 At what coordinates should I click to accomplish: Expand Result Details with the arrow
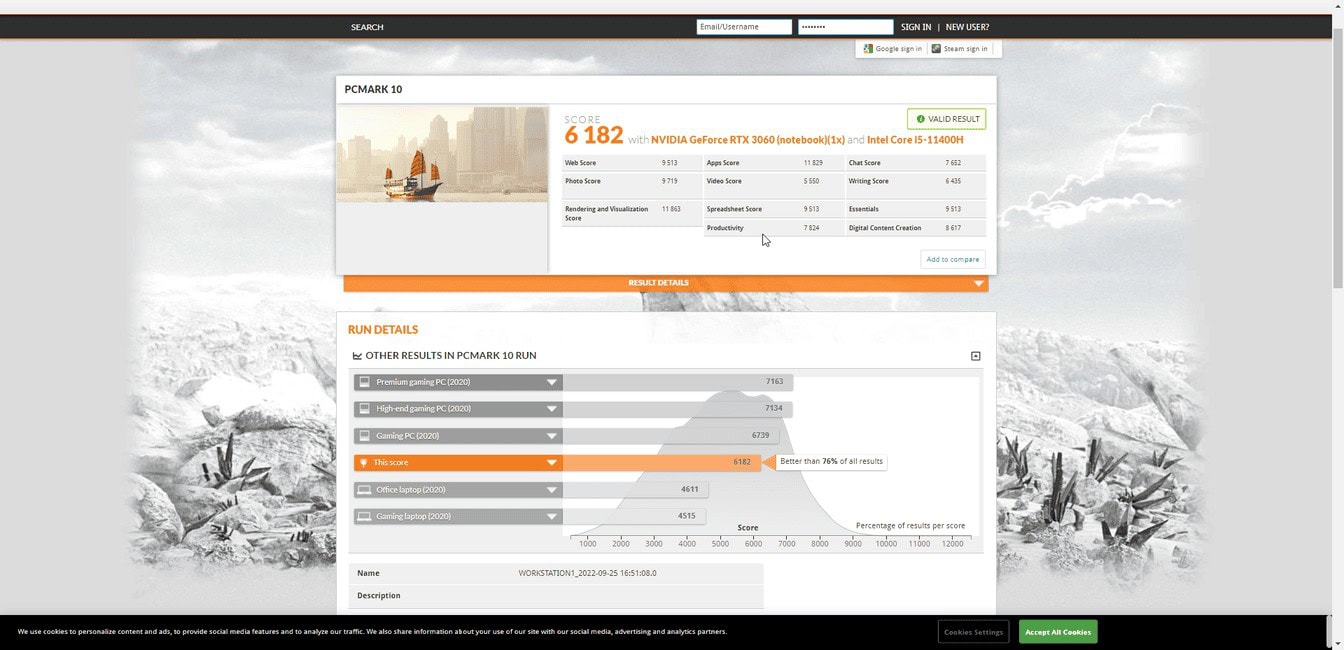coord(979,284)
